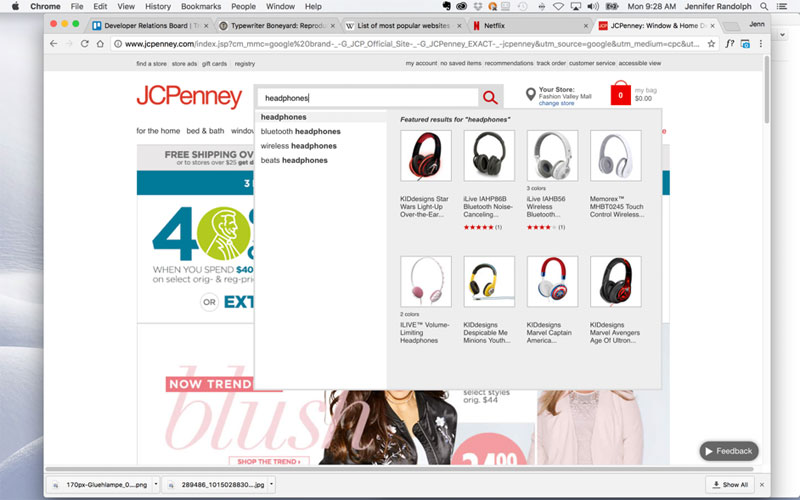Screen dimensions: 800x500
Task: Click the JCPenney logo
Action: (189, 96)
